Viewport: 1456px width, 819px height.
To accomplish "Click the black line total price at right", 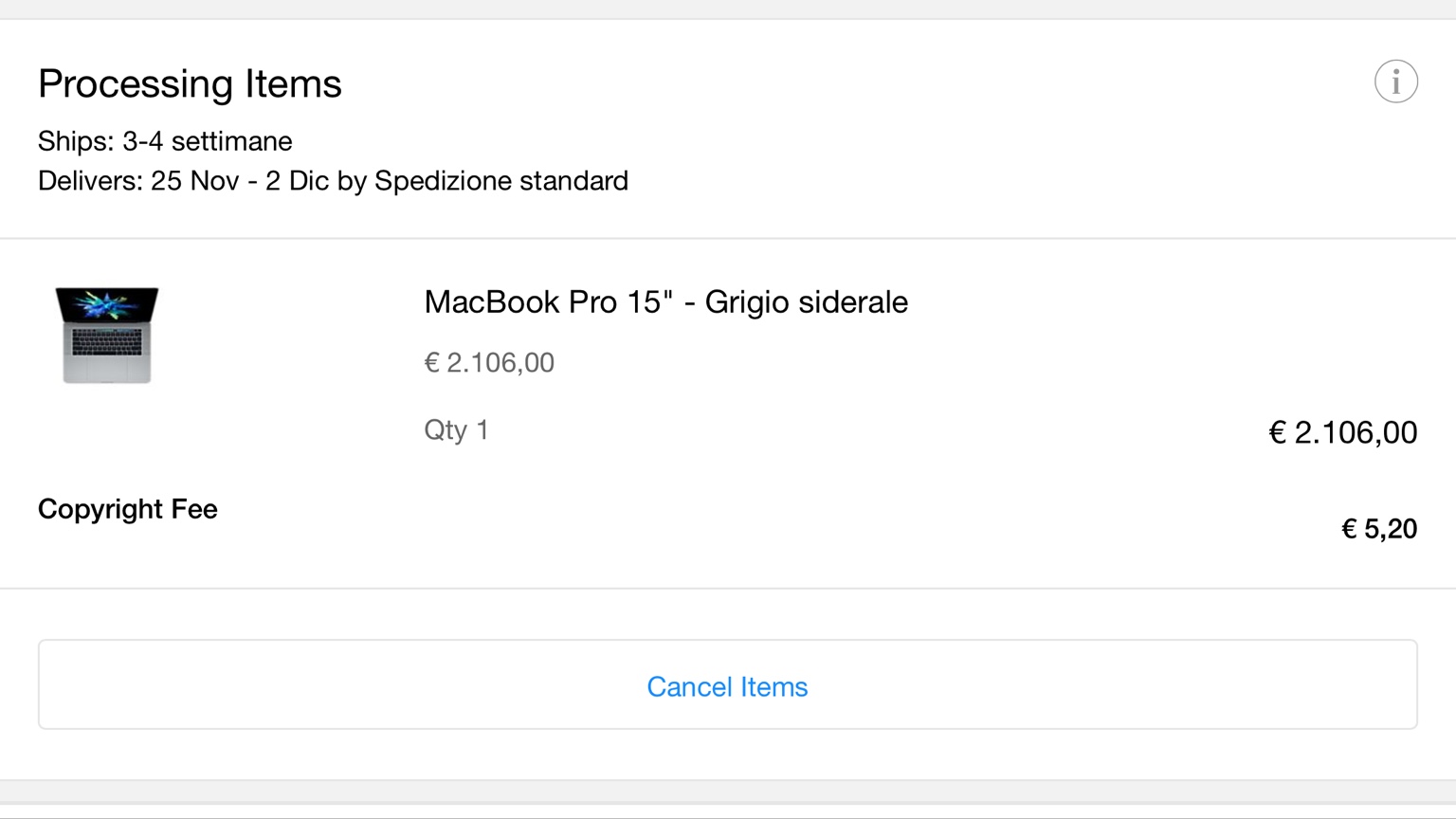I will click(1342, 433).
